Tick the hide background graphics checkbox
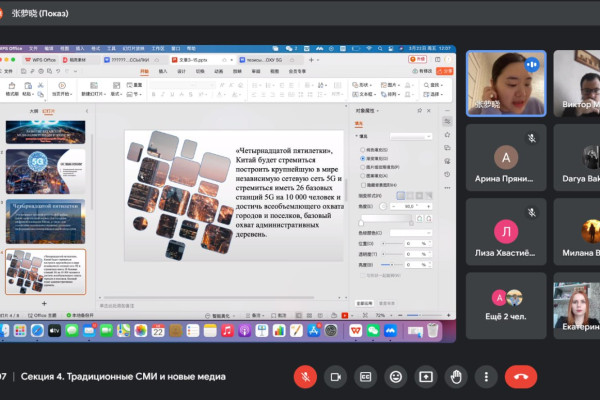Image resolution: width=600 pixels, height=400 pixels. [x=359, y=185]
